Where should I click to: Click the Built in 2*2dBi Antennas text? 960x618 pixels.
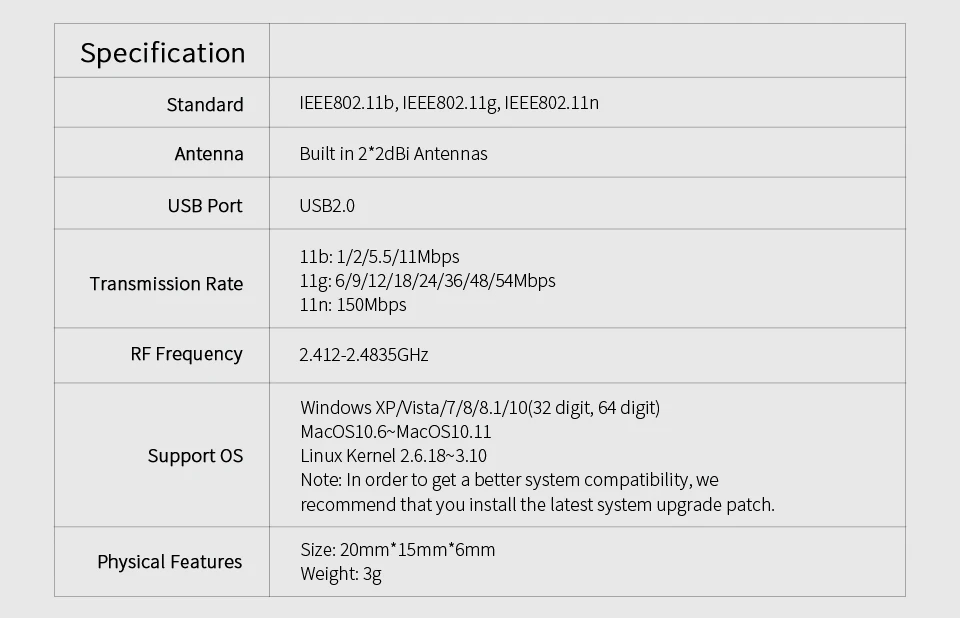click(x=393, y=154)
